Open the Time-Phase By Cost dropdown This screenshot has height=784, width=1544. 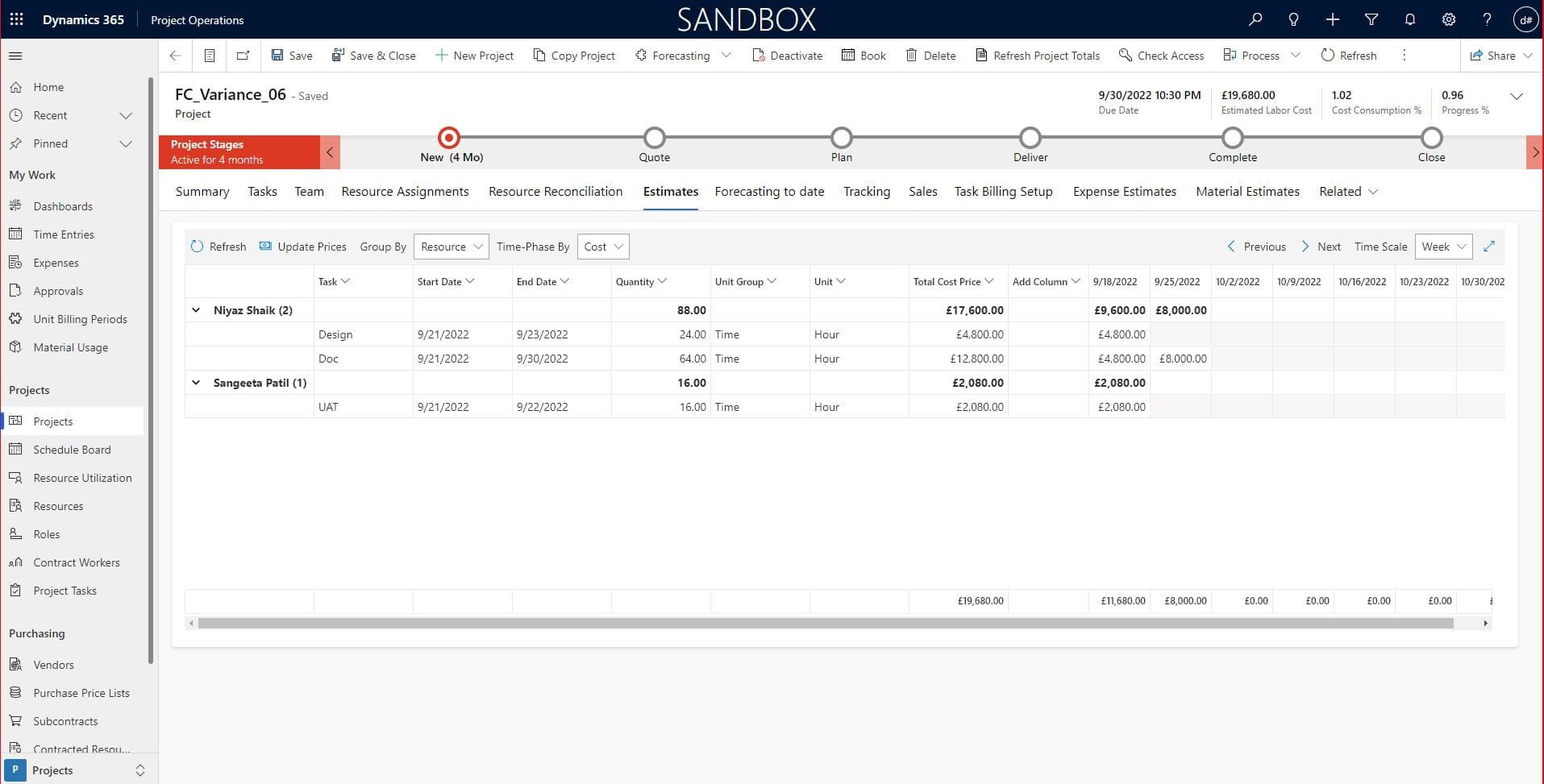[603, 247]
